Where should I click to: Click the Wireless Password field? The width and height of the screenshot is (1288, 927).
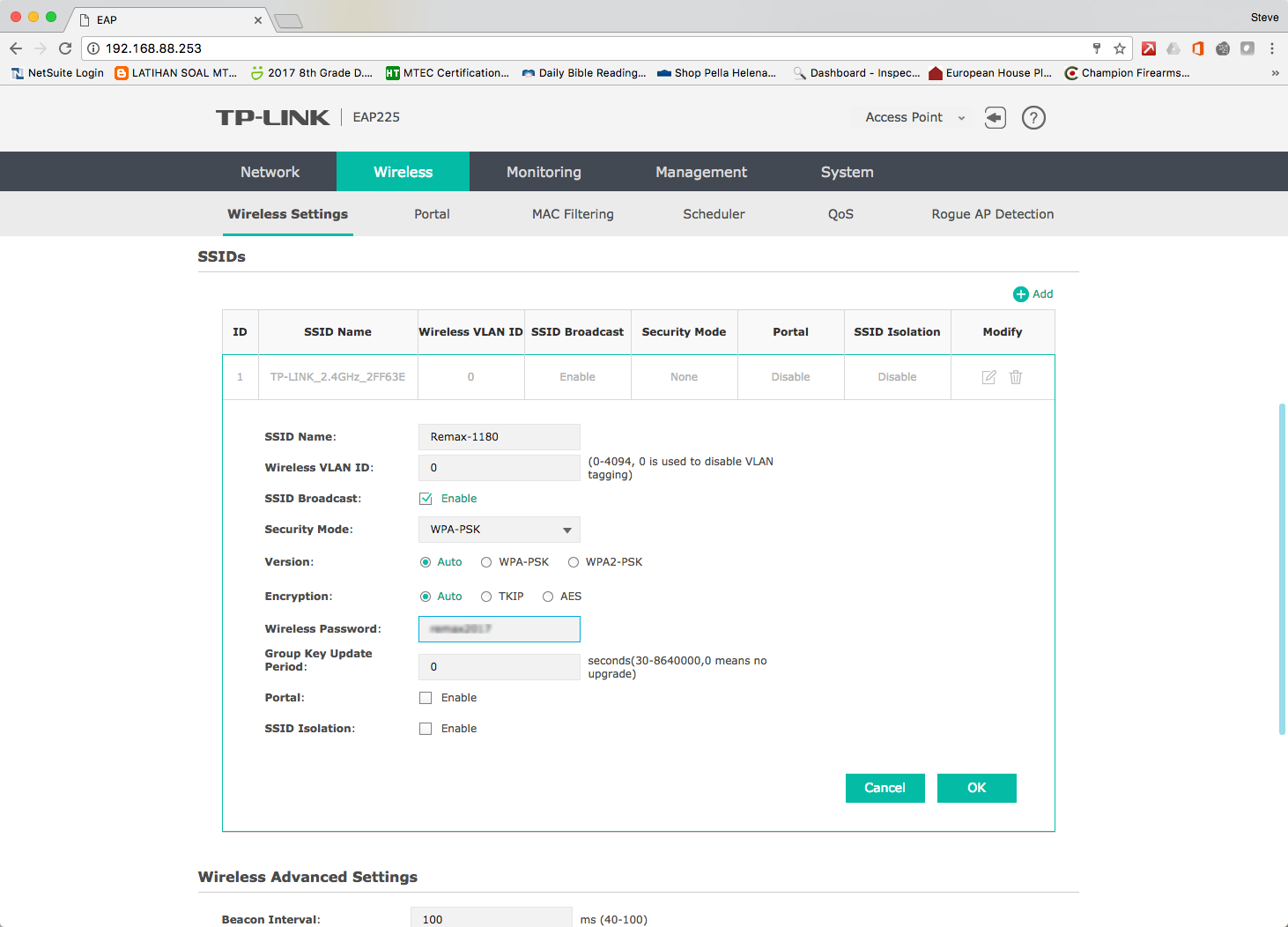coord(500,629)
